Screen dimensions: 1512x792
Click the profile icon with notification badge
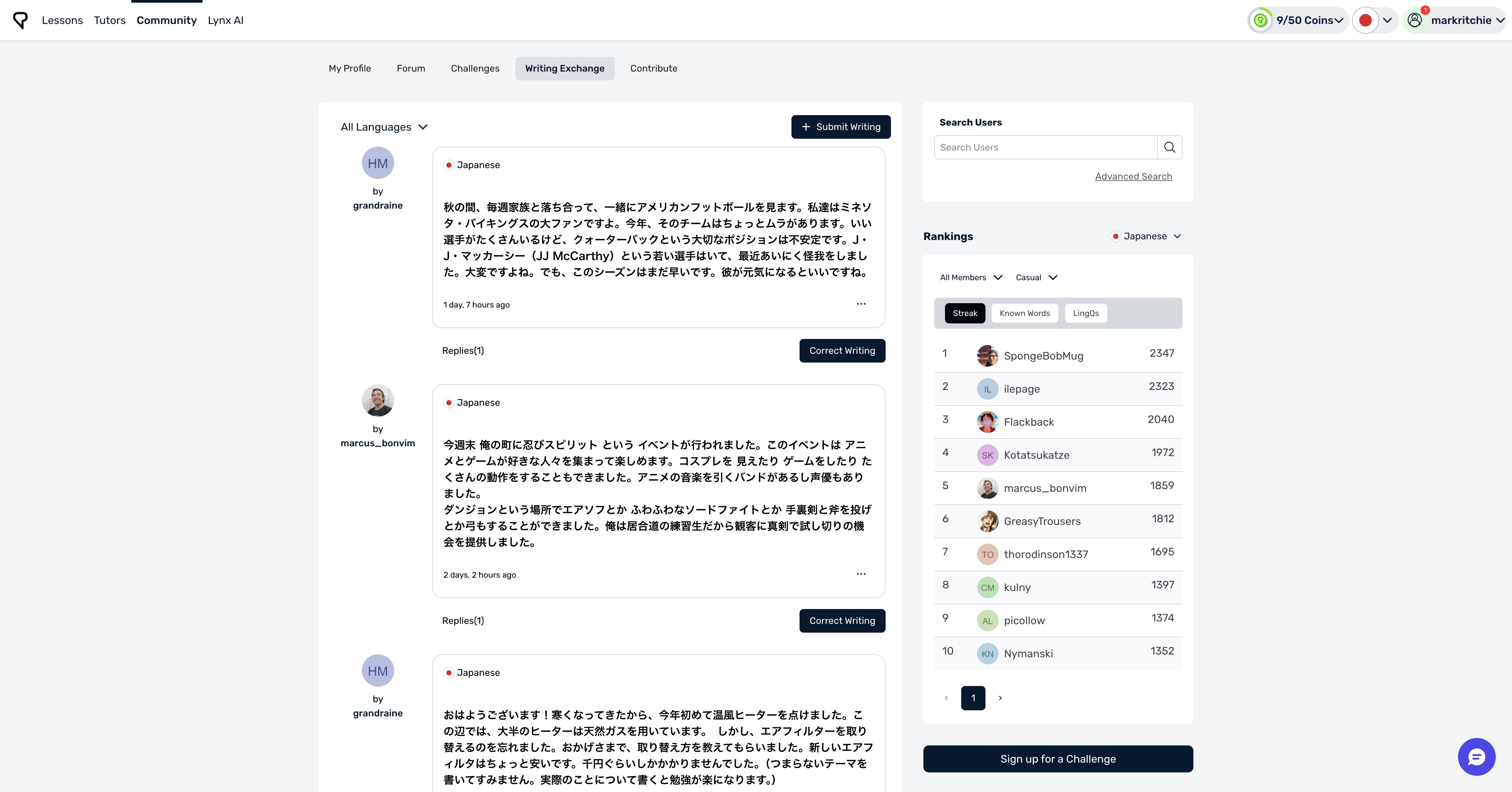1414,19
